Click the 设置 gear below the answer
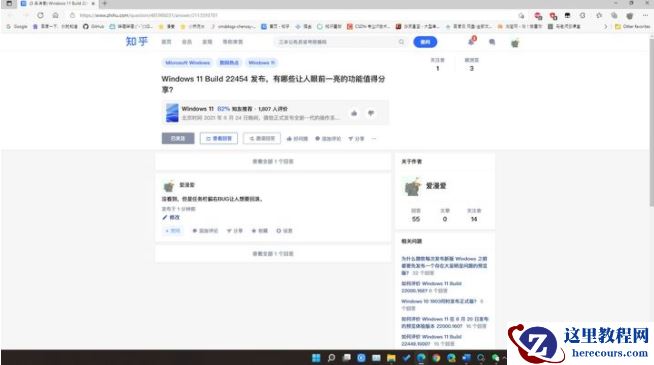The width and height of the screenshot is (654, 365). (x=284, y=231)
